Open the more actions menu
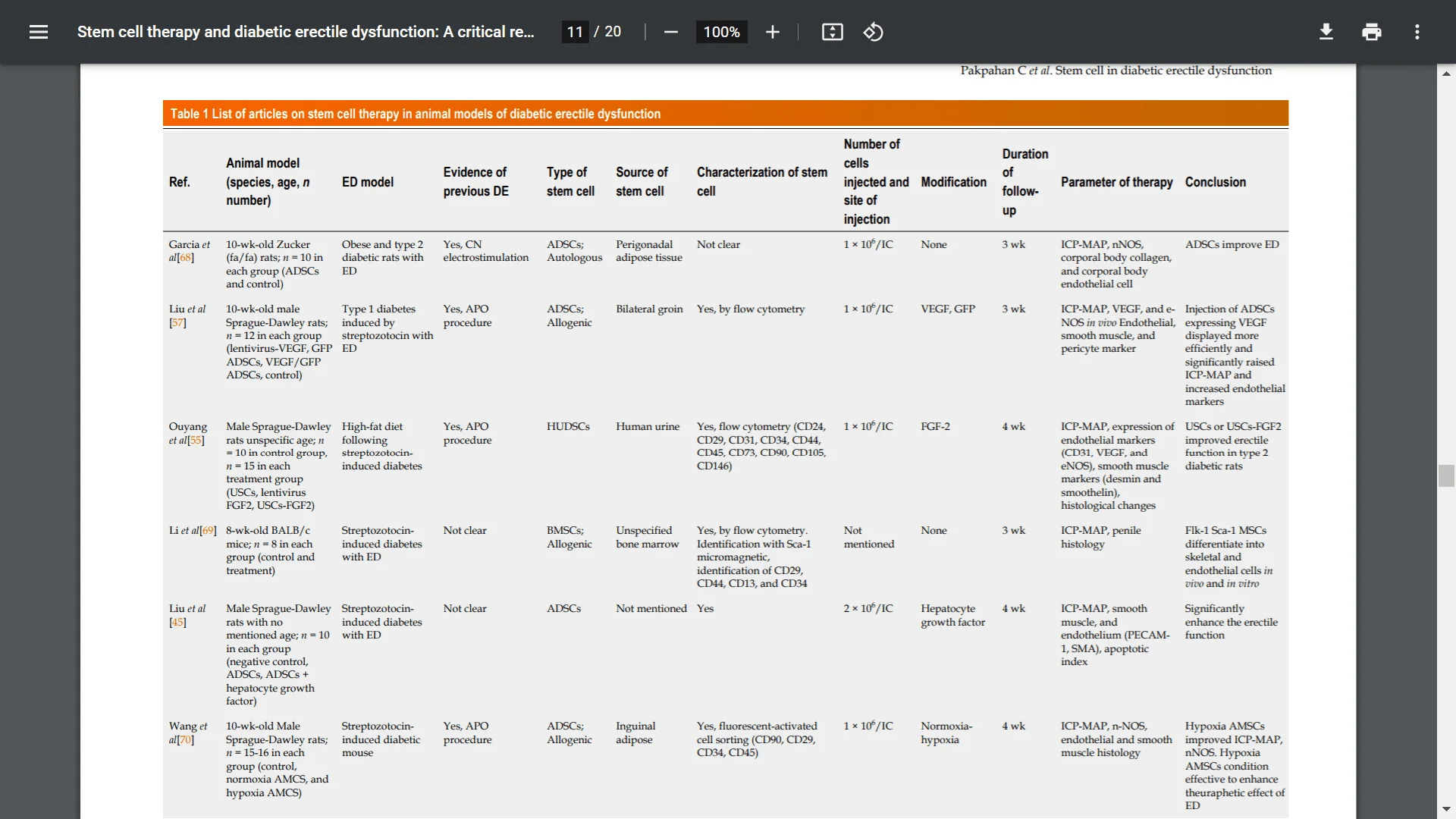This screenshot has width=1456, height=819. (x=1417, y=32)
